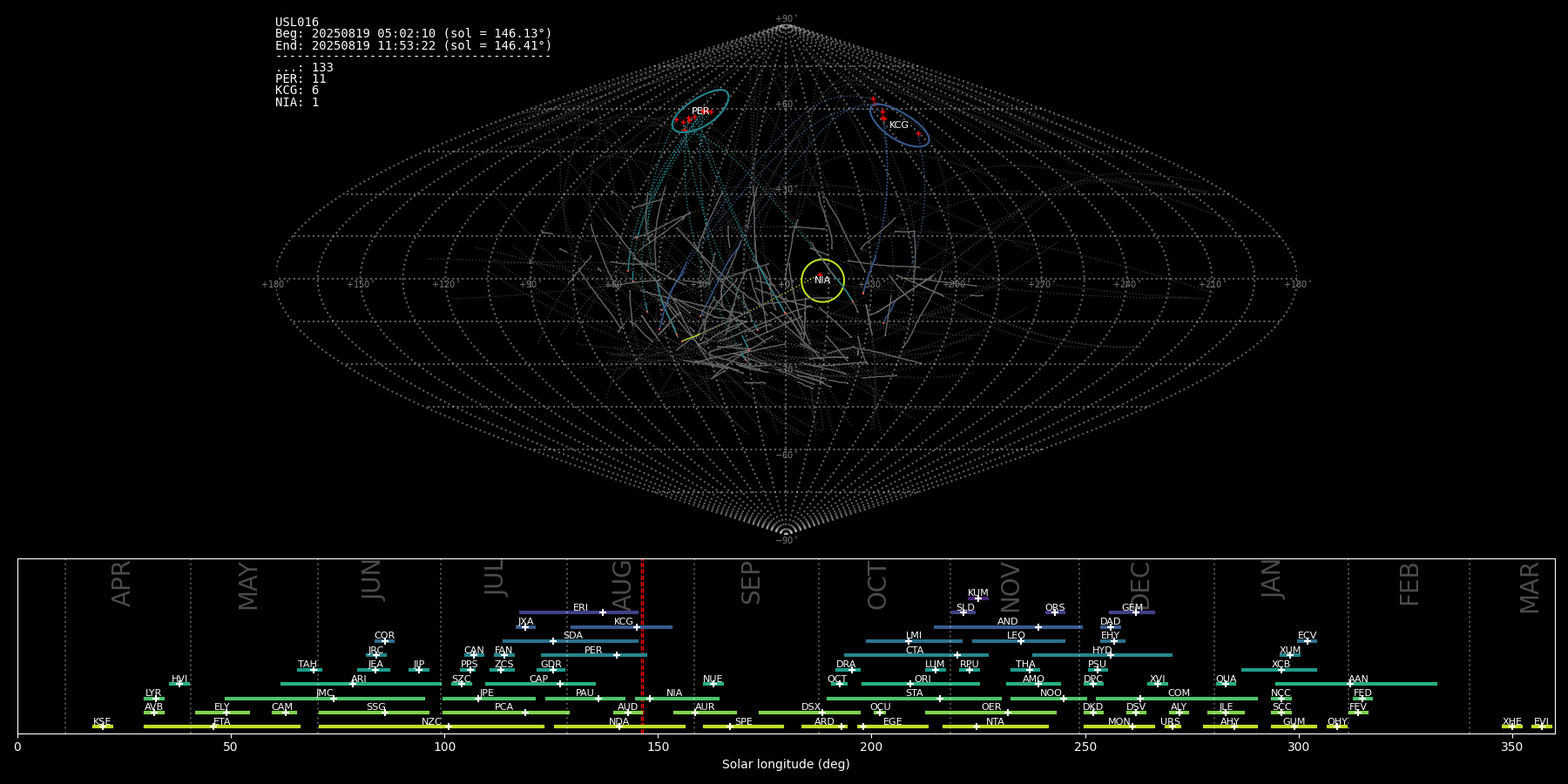Click the AAN shower label in timeline

click(x=1359, y=679)
